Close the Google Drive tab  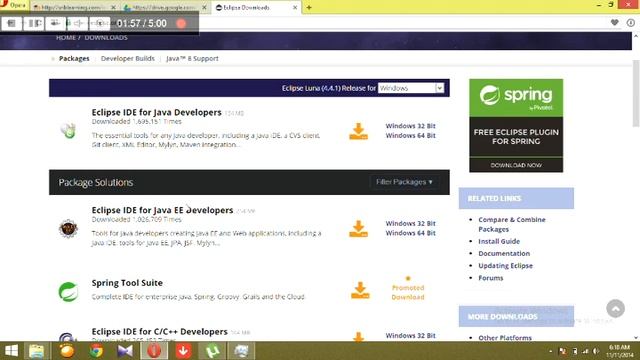tap(204, 7)
